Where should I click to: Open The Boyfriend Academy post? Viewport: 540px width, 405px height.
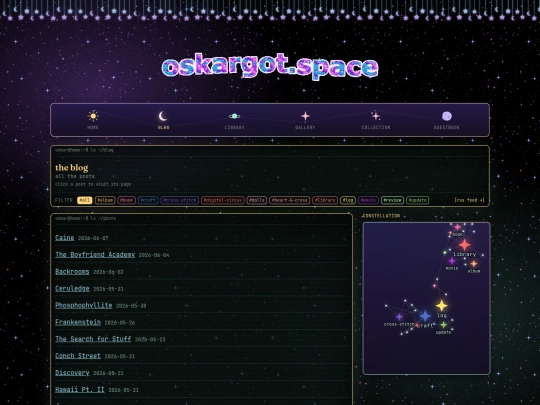click(95, 255)
